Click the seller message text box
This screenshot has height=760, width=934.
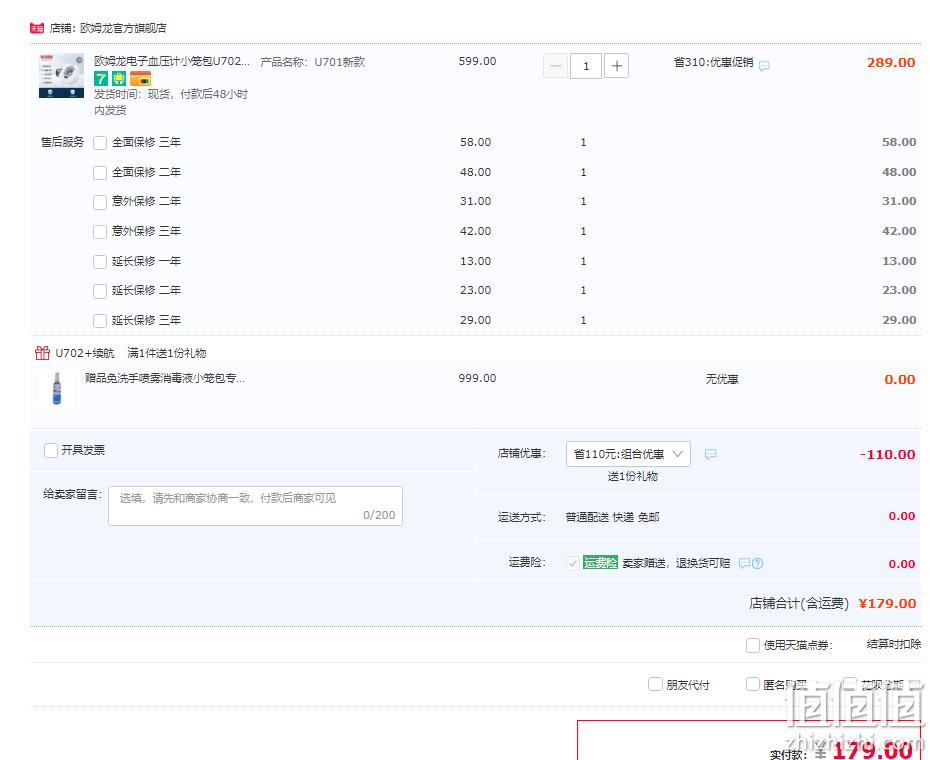(x=256, y=506)
